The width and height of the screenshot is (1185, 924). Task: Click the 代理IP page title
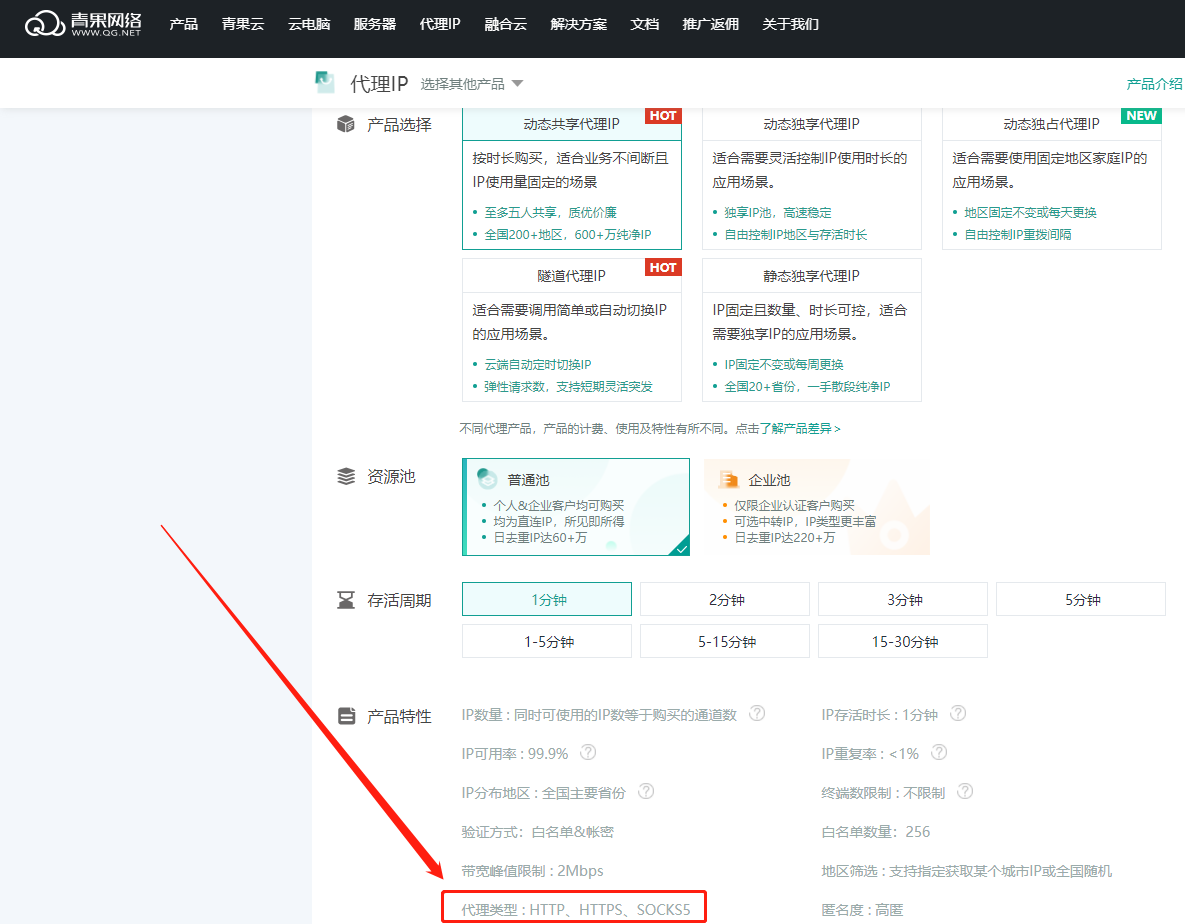coord(379,84)
